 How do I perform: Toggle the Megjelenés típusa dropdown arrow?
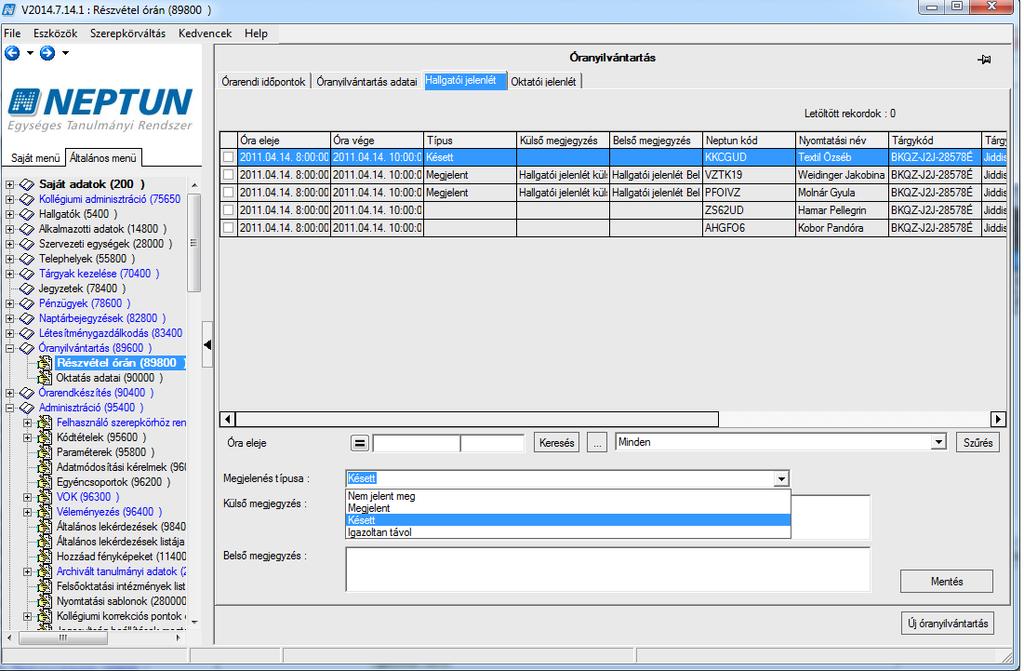point(782,479)
